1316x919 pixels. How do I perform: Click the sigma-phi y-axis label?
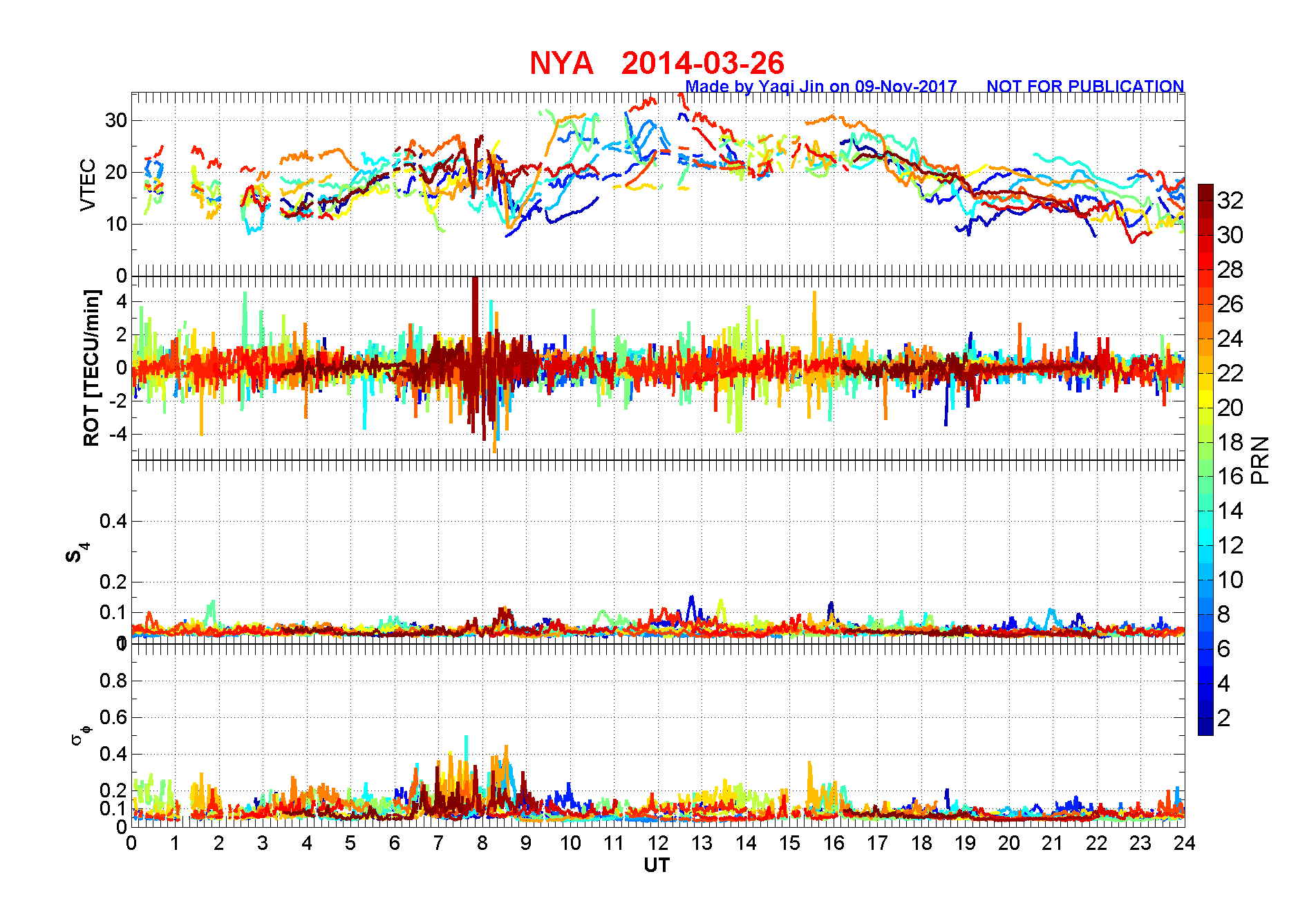click(x=80, y=735)
